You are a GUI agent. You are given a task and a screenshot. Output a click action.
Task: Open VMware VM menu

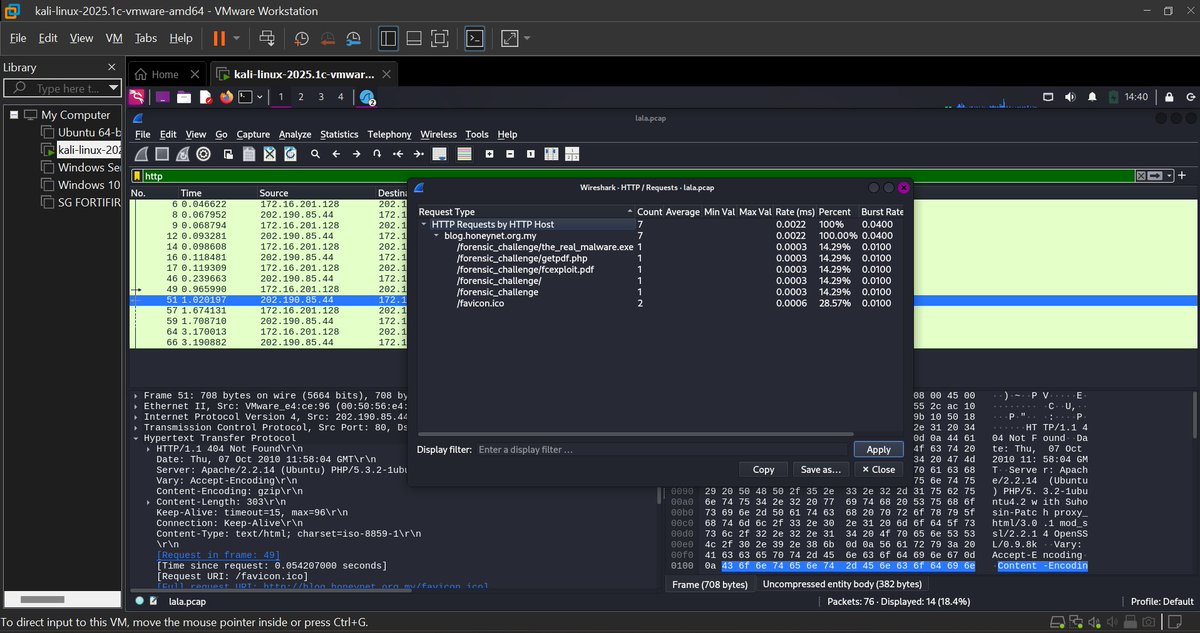[114, 38]
